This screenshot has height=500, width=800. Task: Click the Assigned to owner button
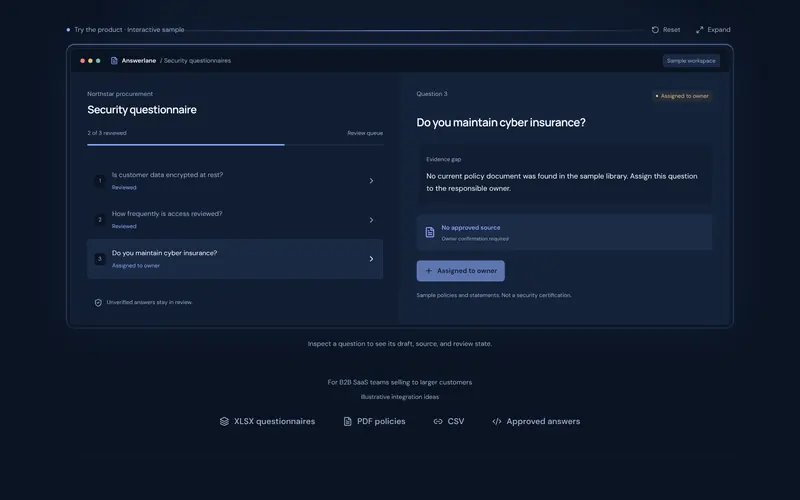(461, 271)
